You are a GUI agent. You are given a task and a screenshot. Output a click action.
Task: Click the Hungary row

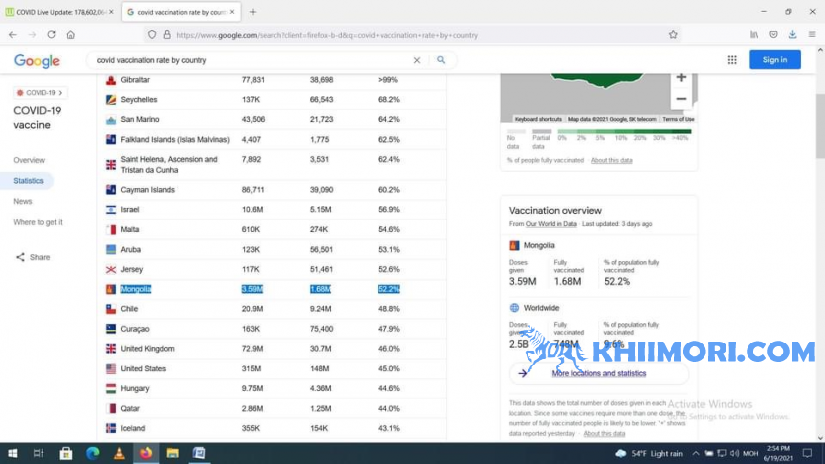(x=273, y=388)
